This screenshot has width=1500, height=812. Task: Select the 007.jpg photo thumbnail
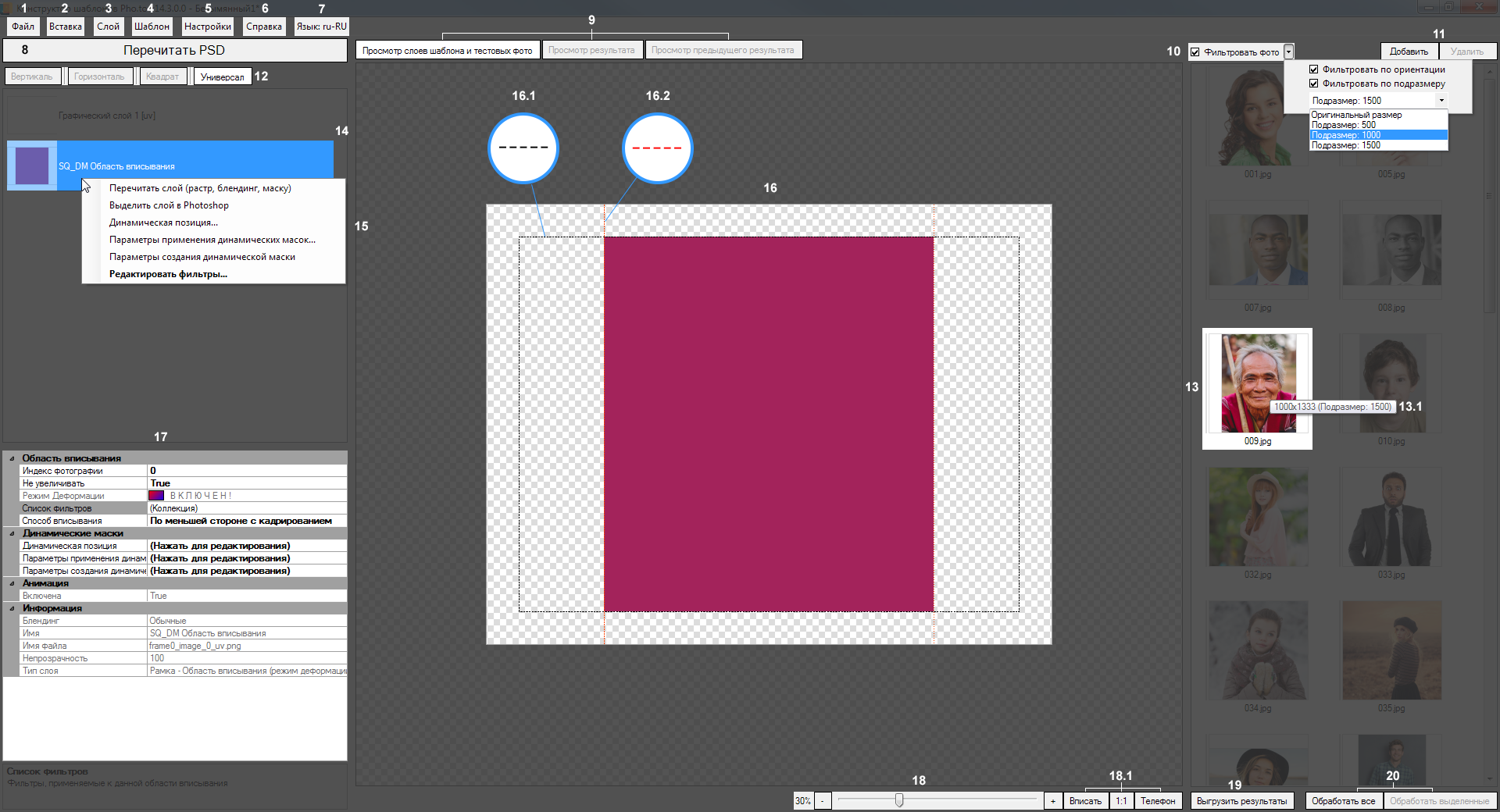pos(1258,250)
